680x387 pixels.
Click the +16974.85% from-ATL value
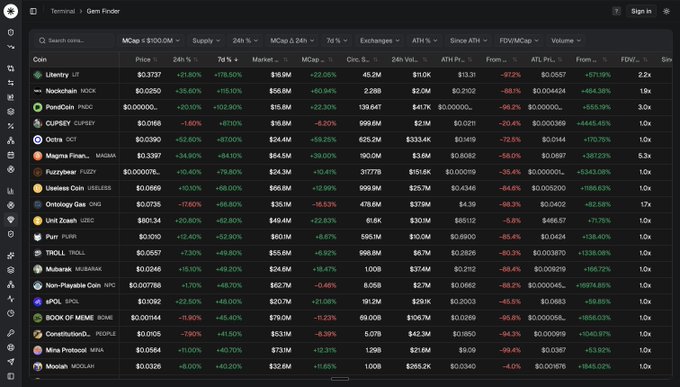[x=593, y=285]
